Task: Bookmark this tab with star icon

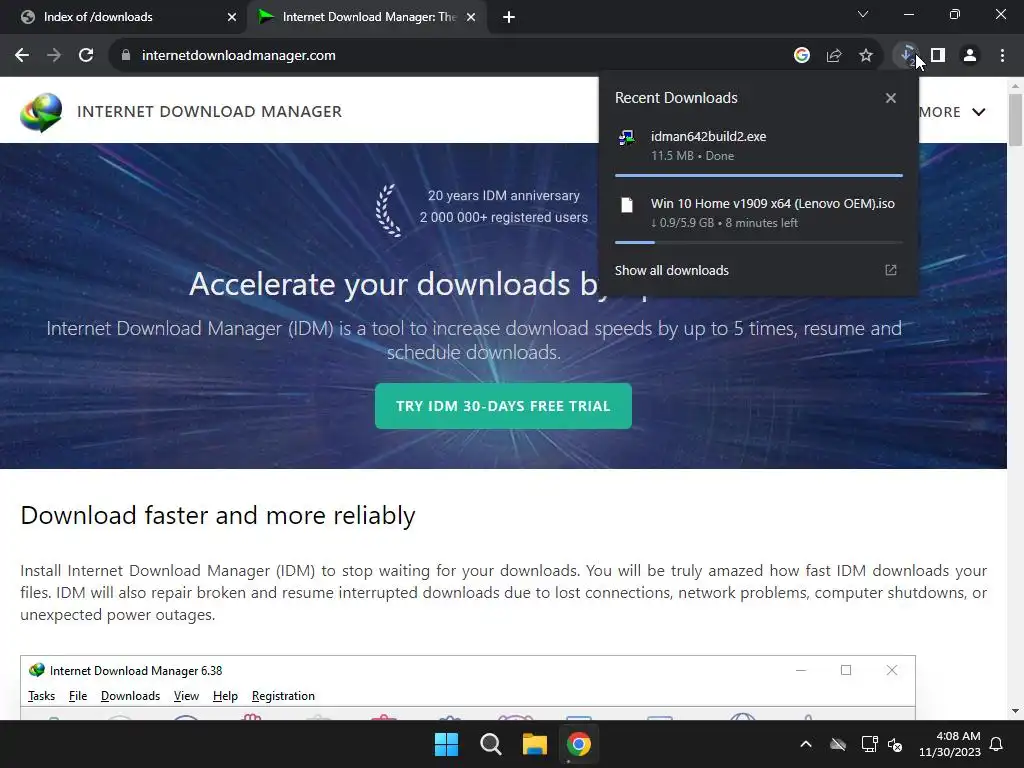Action: tap(866, 56)
